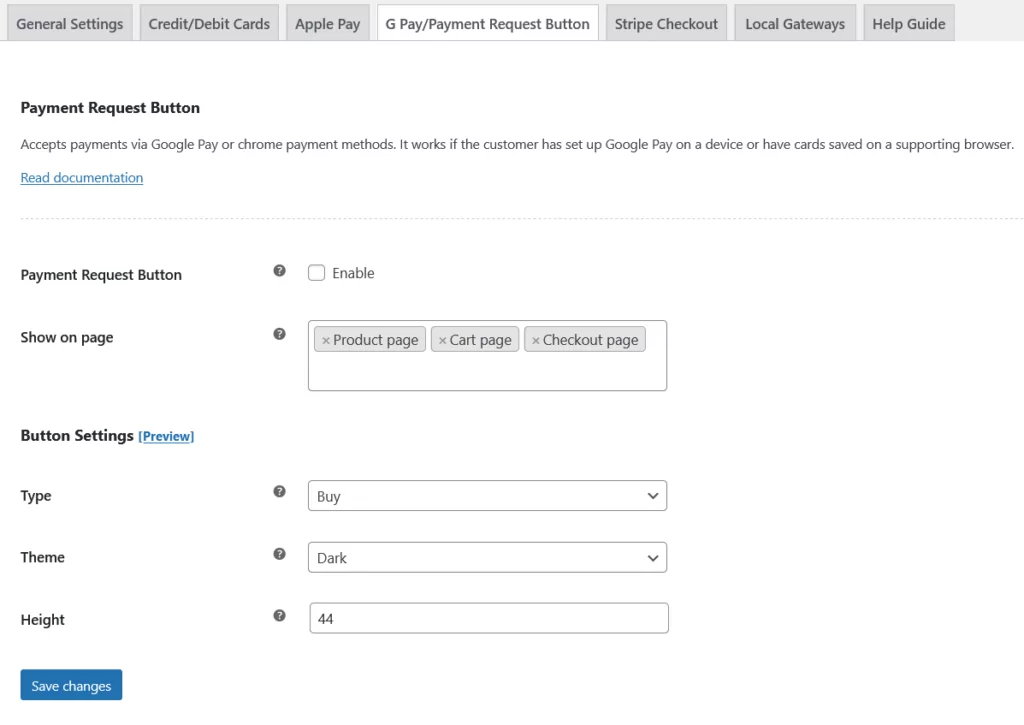Click the Cart page tag label

point(481,340)
